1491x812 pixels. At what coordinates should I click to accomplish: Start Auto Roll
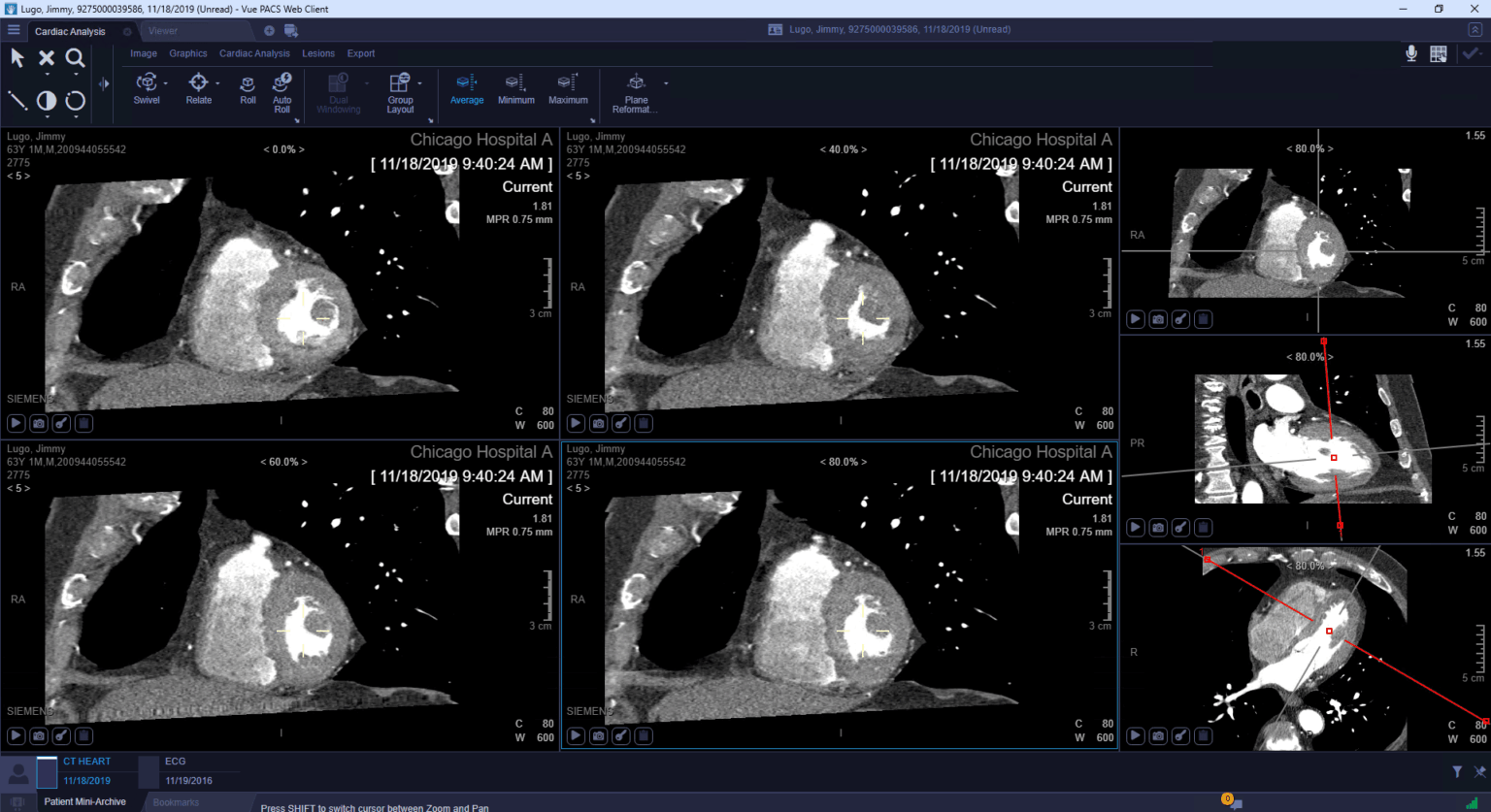282,93
